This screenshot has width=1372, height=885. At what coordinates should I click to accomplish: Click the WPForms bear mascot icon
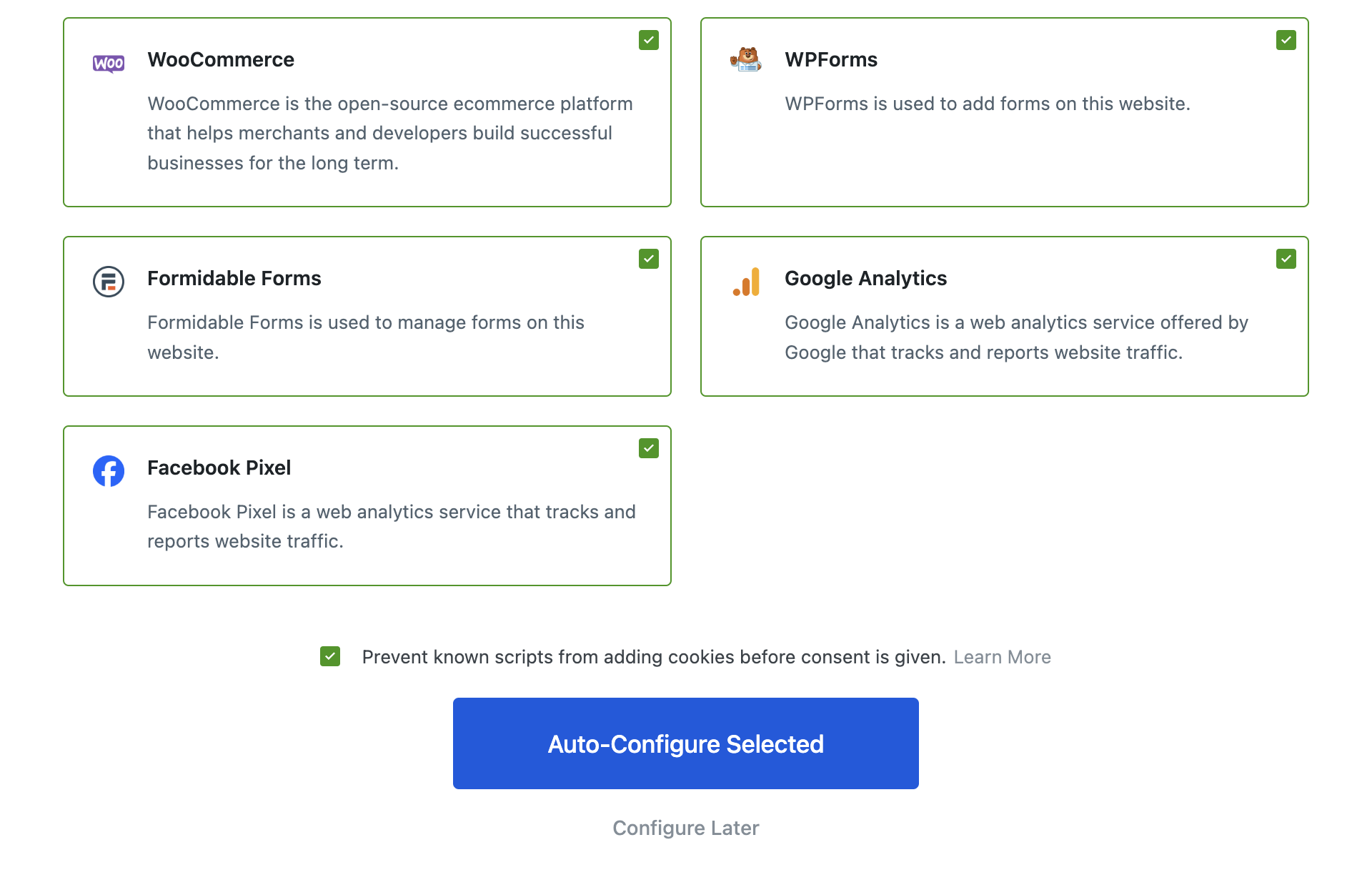pyautogui.click(x=746, y=59)
